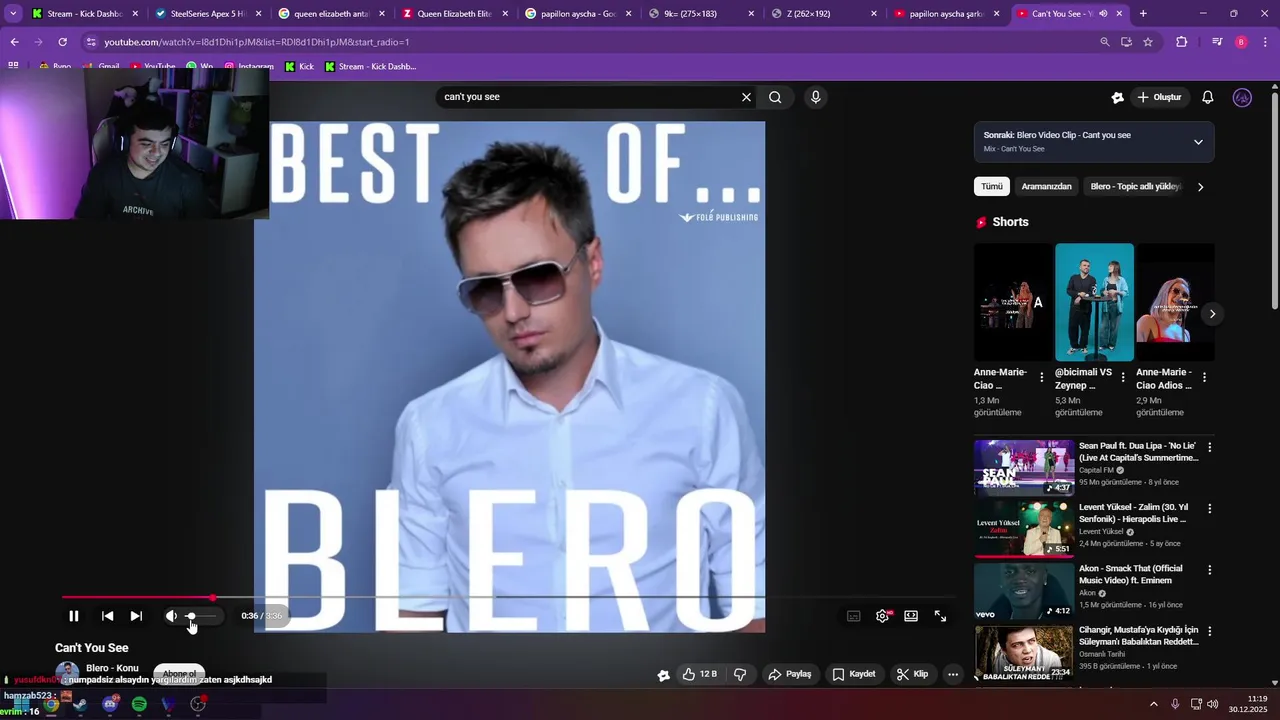Click the YouTube search magnifier button
The width and height of the screenshot is (1280, 720).
(775, 97)
